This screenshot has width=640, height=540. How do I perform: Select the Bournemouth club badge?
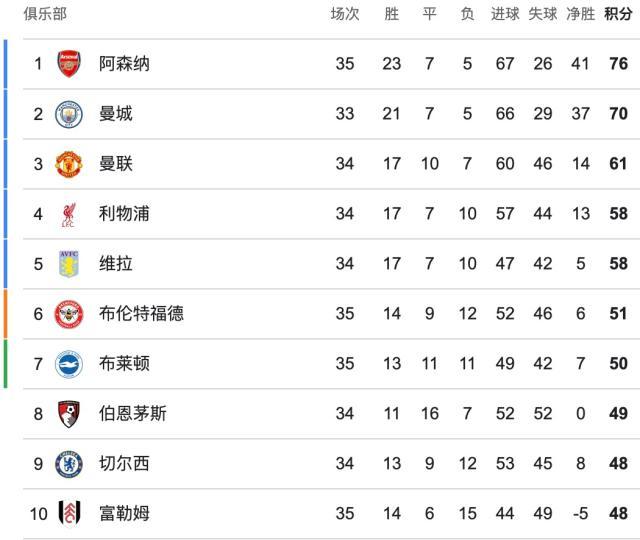(69, 414)
